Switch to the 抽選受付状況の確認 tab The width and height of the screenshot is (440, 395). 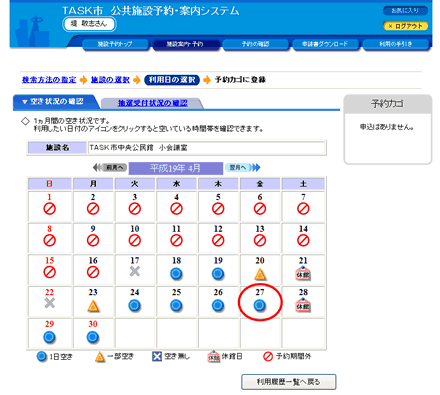152,103
